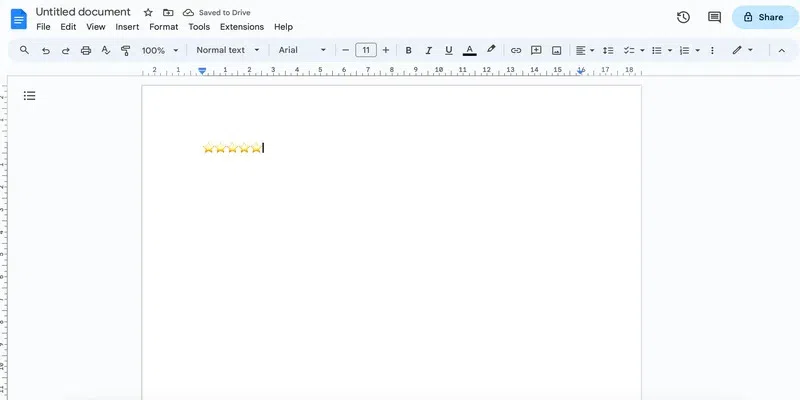Open the View menu
800x400 pixels.
95,27
